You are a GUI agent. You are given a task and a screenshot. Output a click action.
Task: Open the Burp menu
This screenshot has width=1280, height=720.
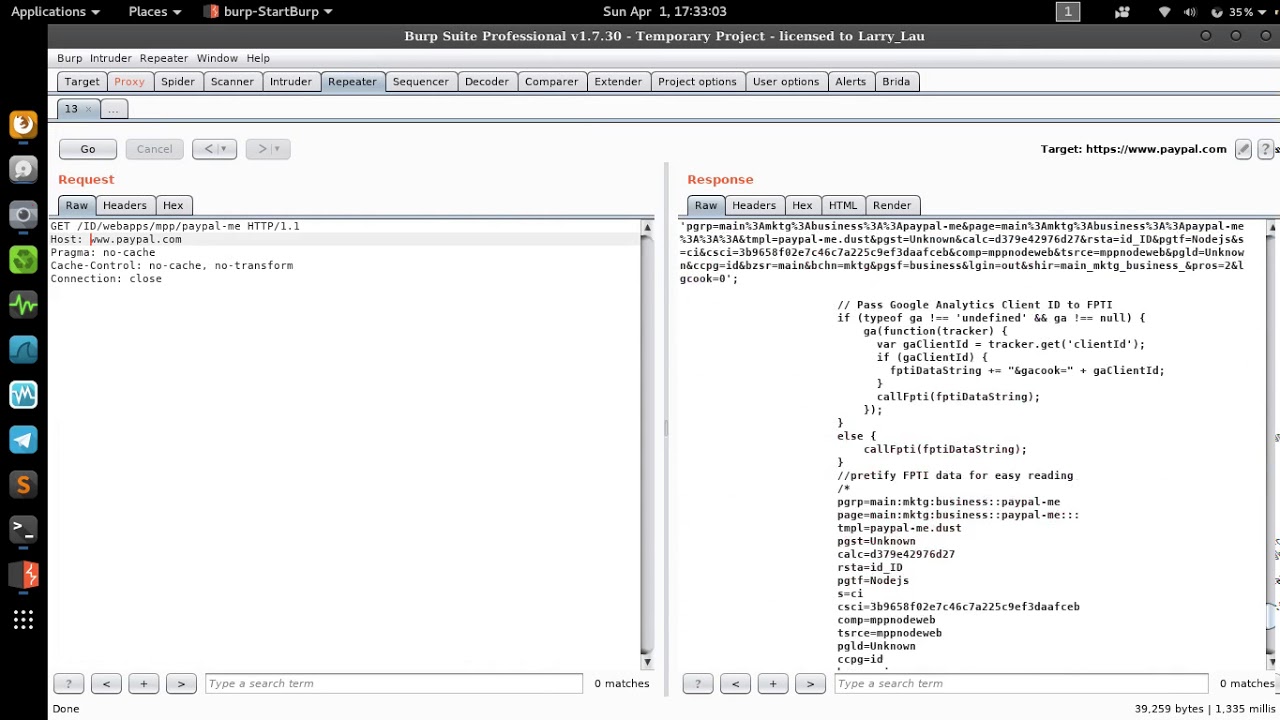69,58
